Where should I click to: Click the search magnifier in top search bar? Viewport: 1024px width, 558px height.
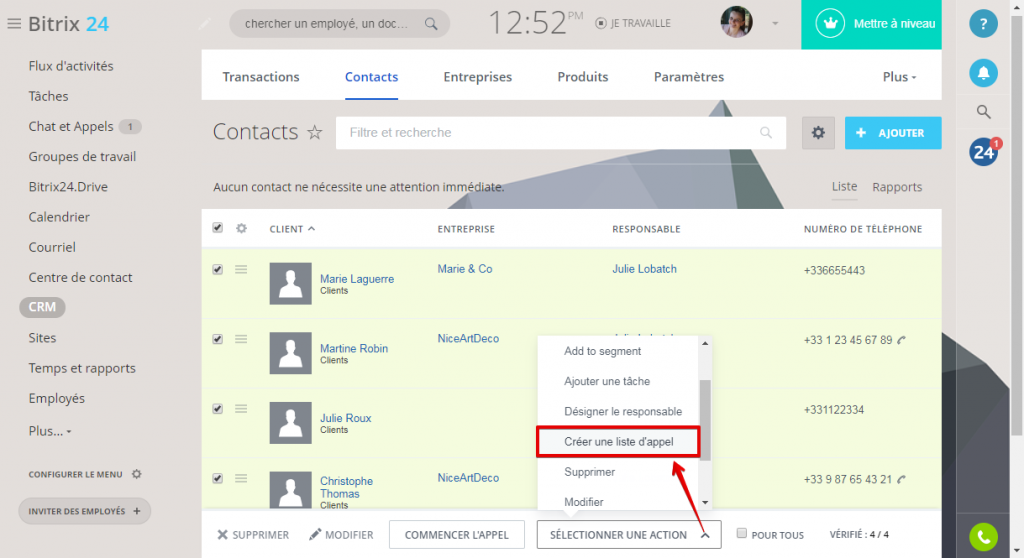[x=431, y=24]
